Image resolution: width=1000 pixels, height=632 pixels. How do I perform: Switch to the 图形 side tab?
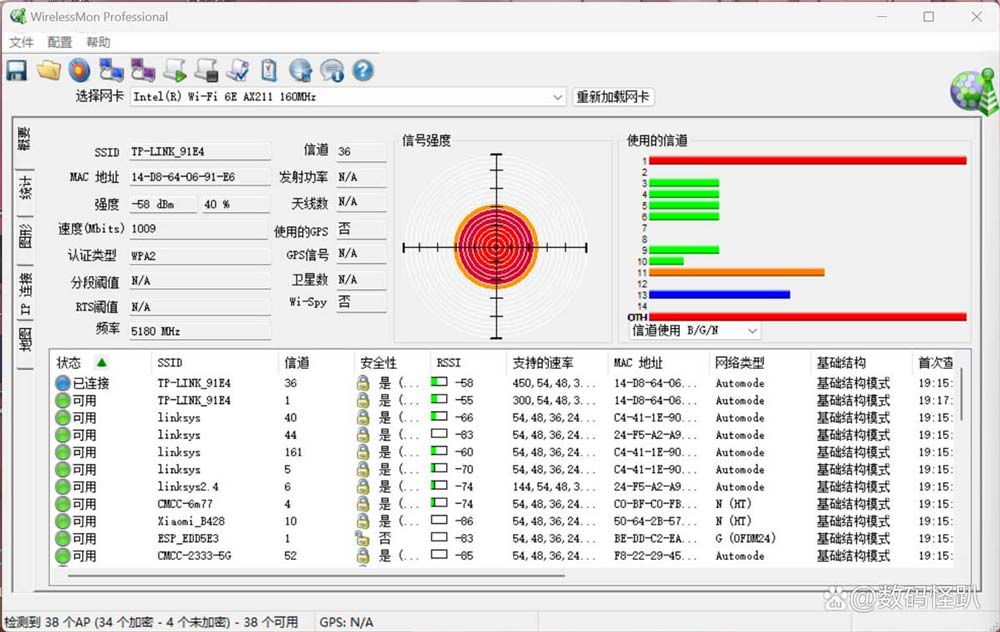pyautogui.click(x=25, y=236)
